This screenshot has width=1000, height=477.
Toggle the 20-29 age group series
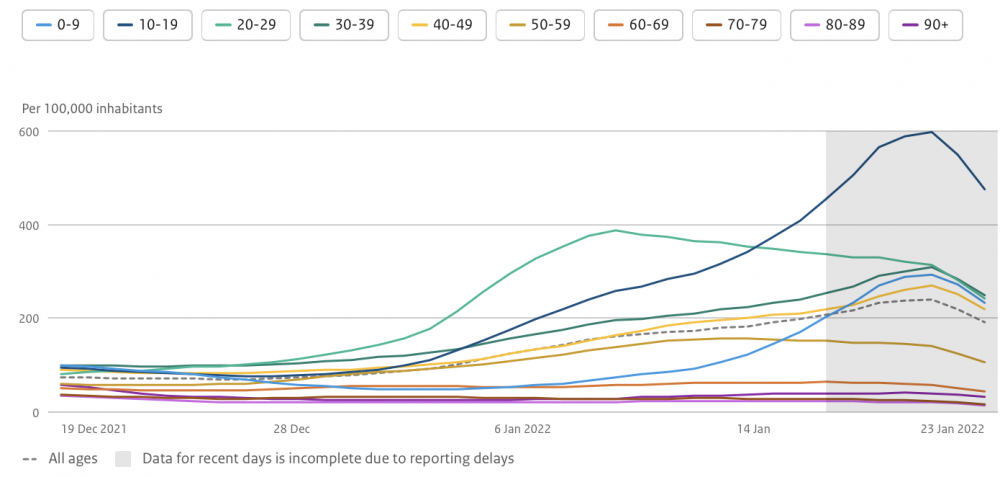[246, 25]
